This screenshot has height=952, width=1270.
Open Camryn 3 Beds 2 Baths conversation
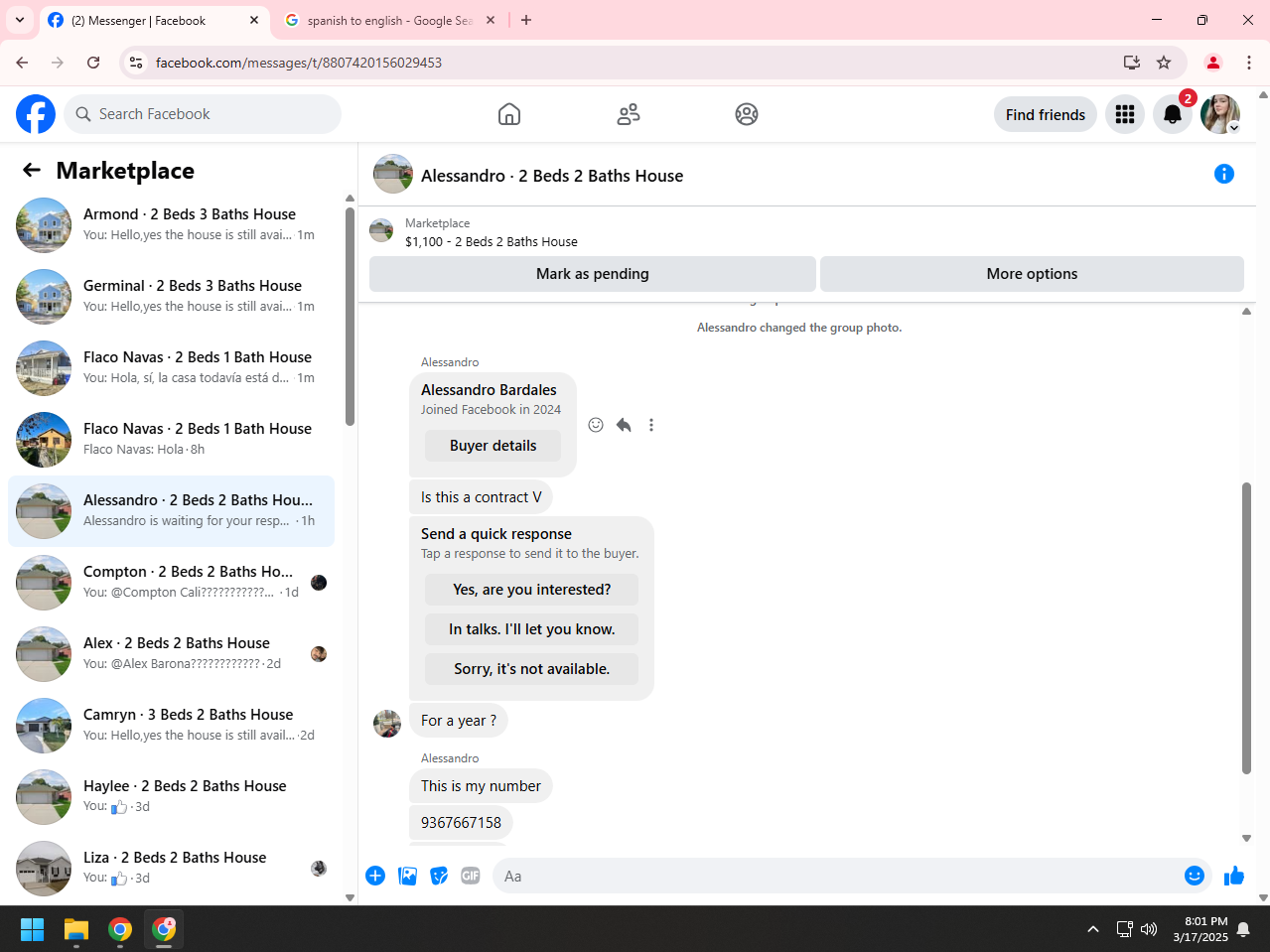(x=171, y=726)
